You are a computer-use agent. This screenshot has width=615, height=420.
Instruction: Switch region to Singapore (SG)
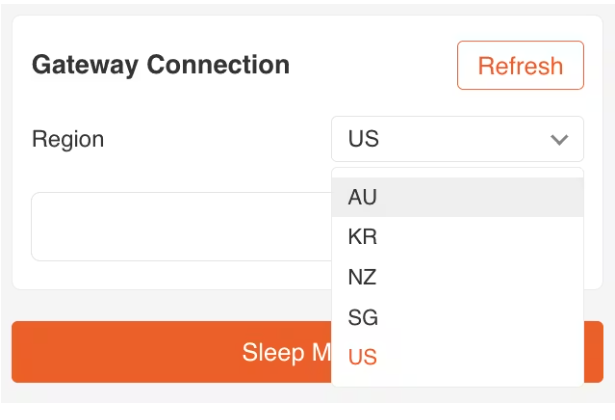coord(457,317)
